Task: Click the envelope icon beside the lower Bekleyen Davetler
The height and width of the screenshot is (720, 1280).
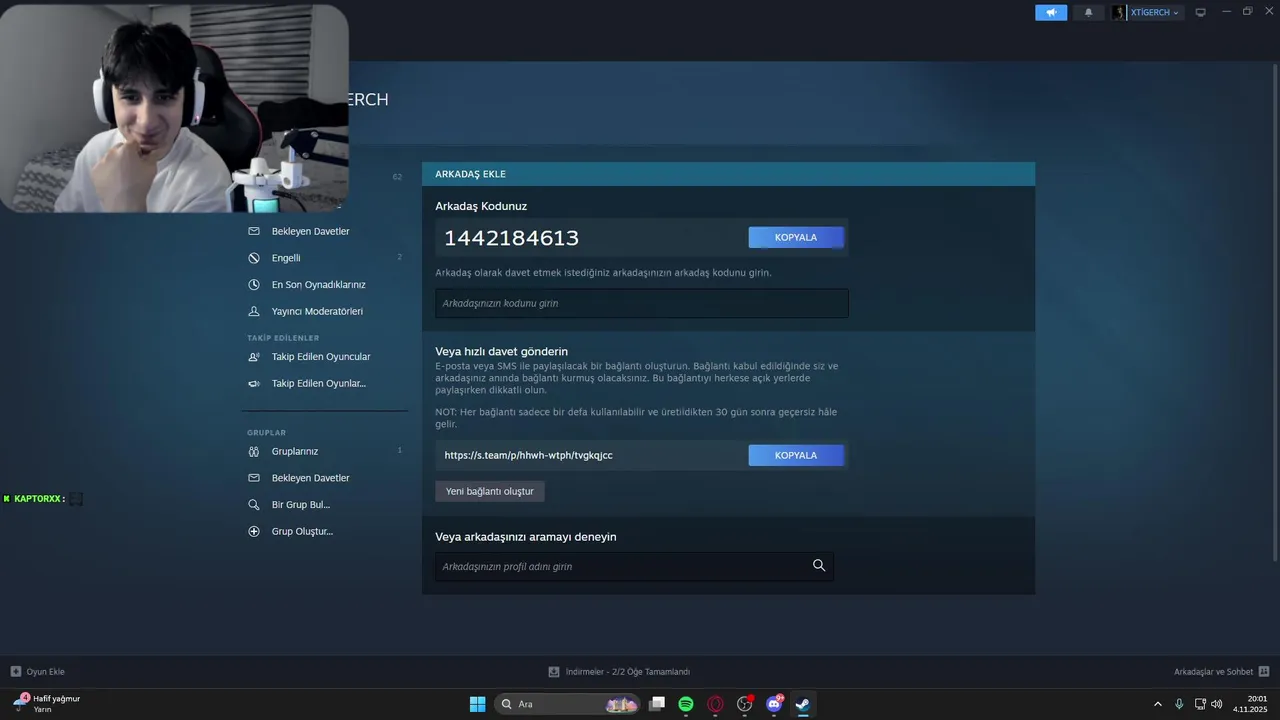Action: (254, 478)
